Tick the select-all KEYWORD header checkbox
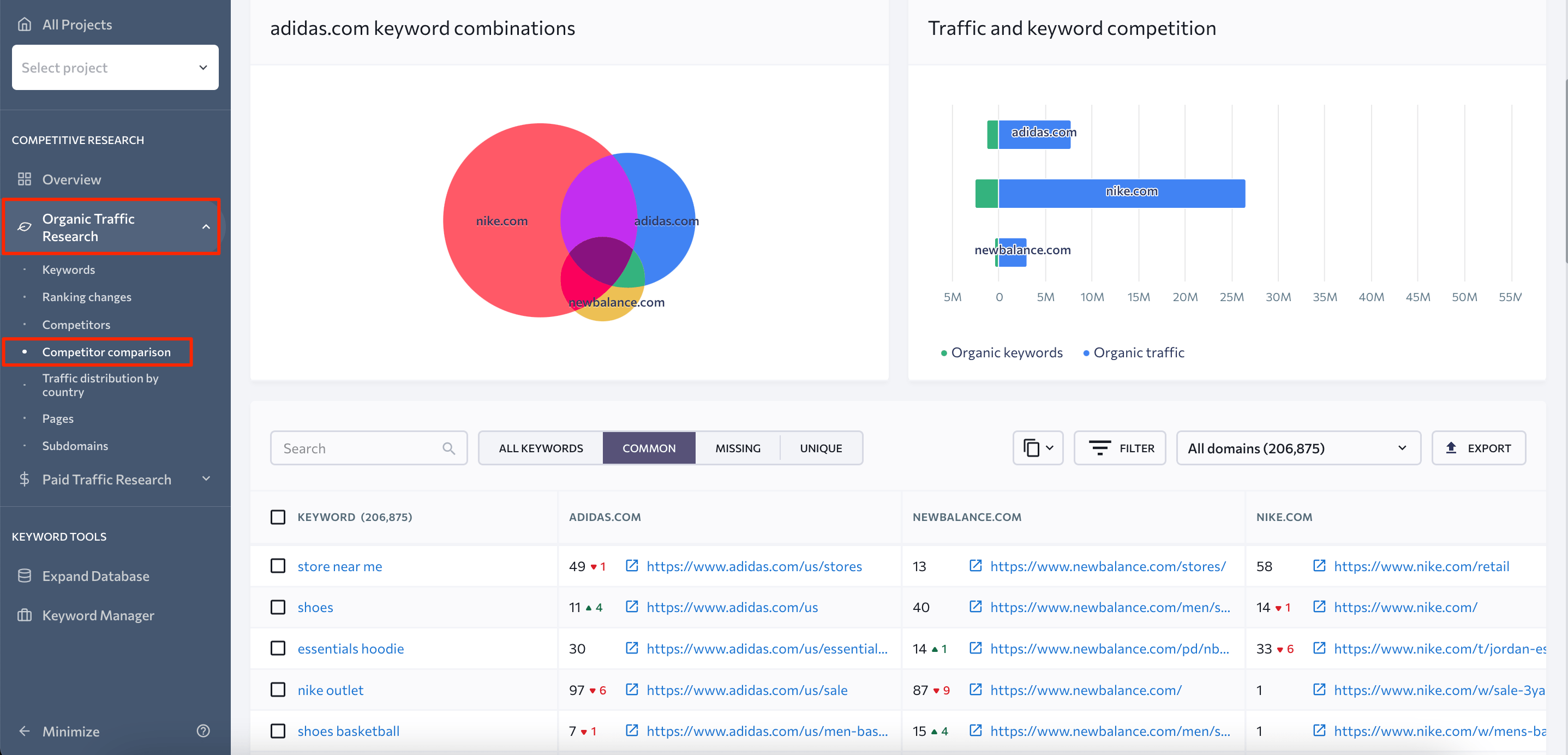 [x=278, y=517]
